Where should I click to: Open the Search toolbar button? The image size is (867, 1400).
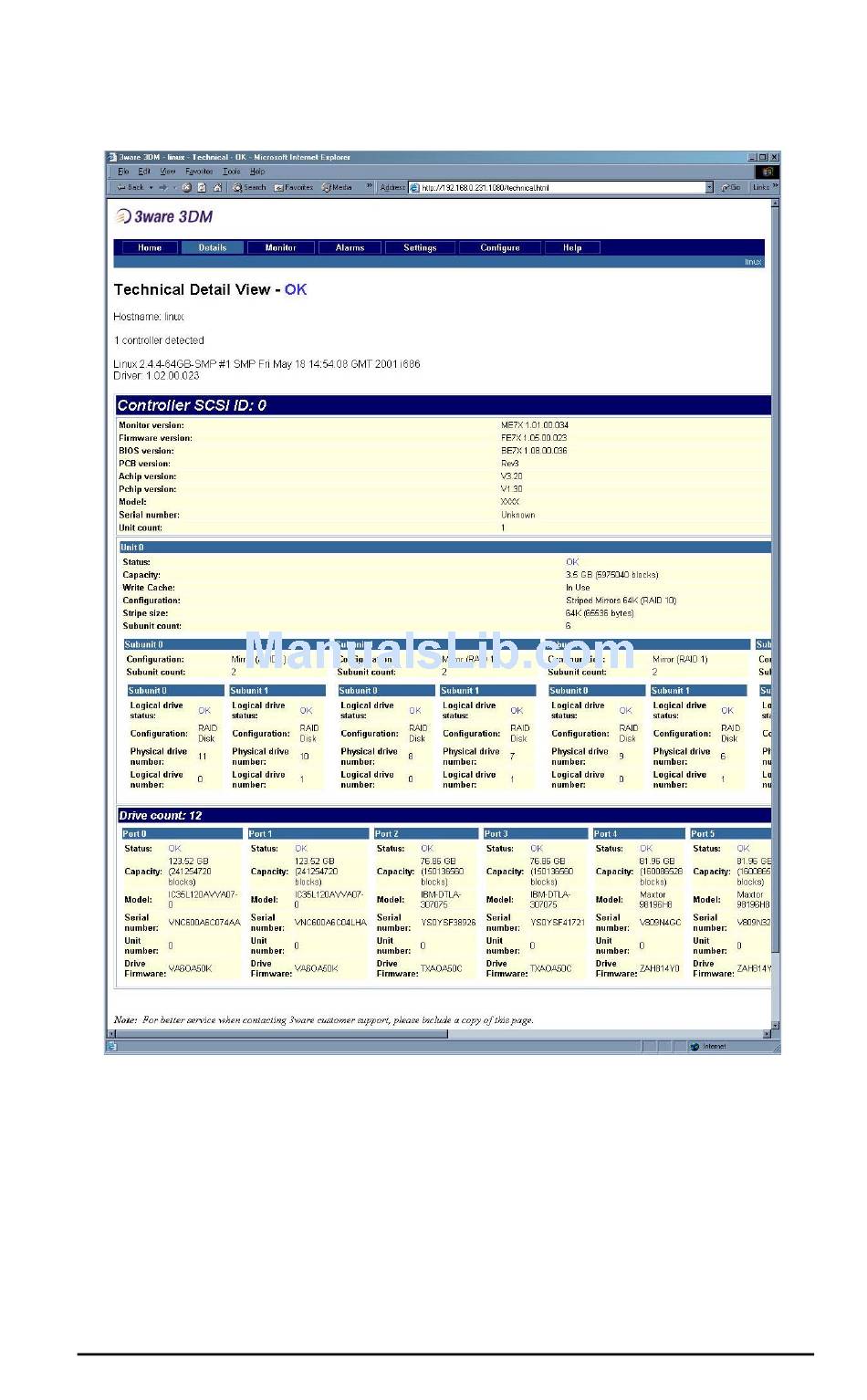coord(249,187)
